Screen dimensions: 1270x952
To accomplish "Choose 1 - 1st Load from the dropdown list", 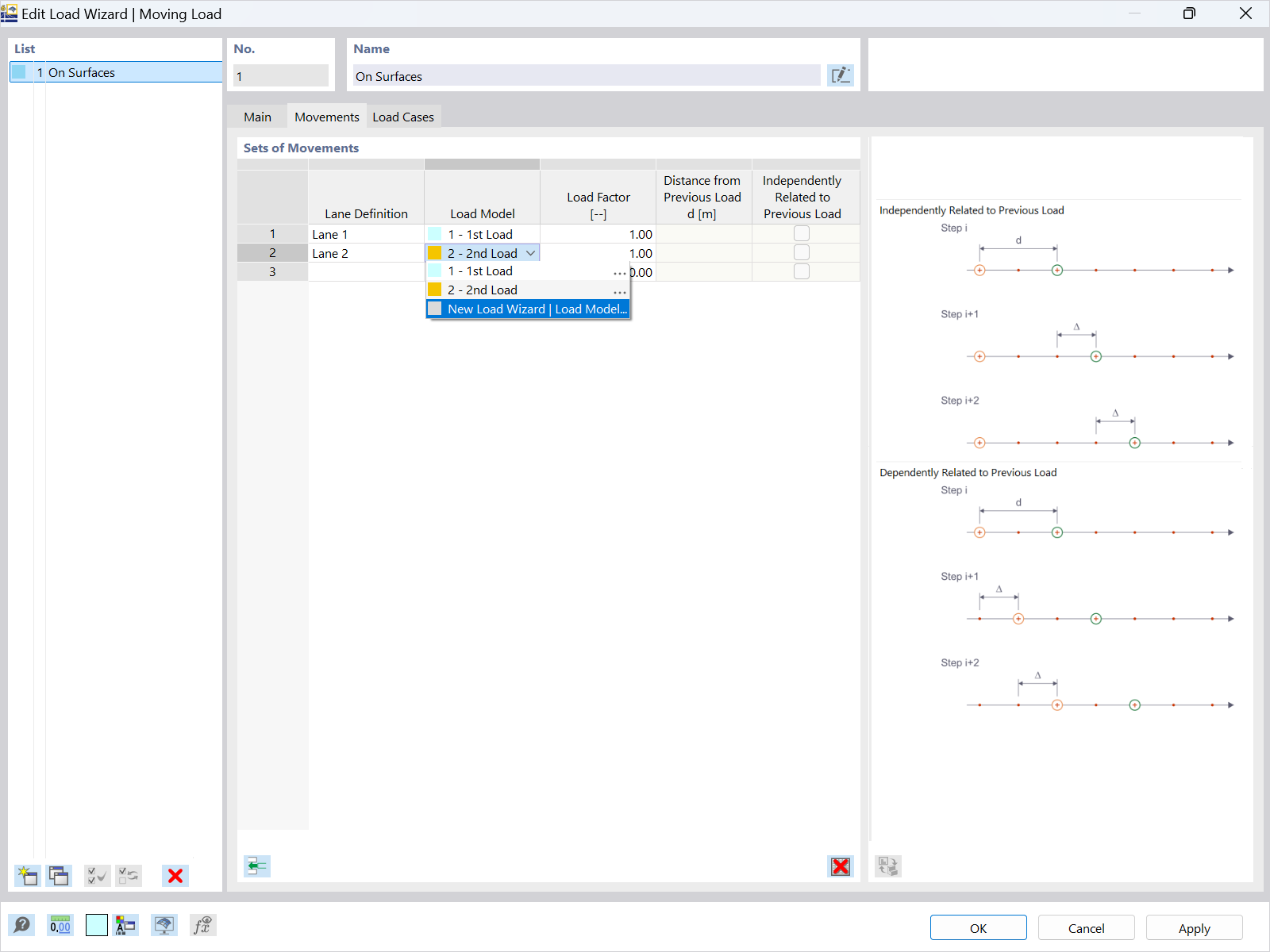I will [x=529, y=271].
